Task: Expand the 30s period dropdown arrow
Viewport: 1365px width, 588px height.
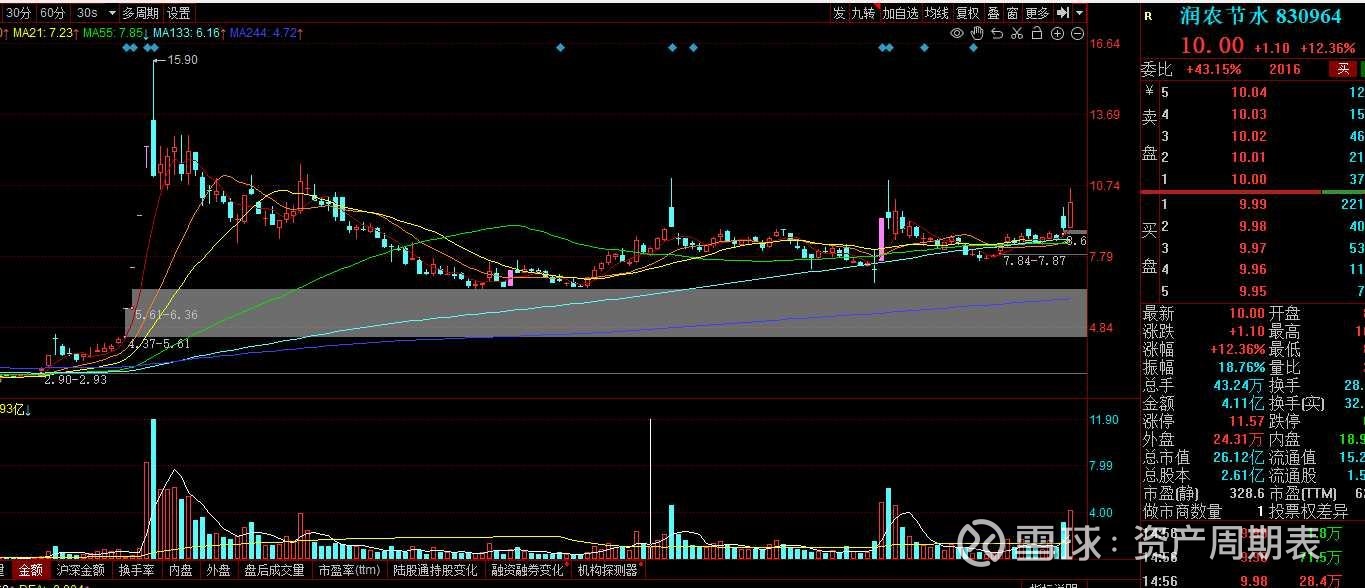Action: (110, 13)
